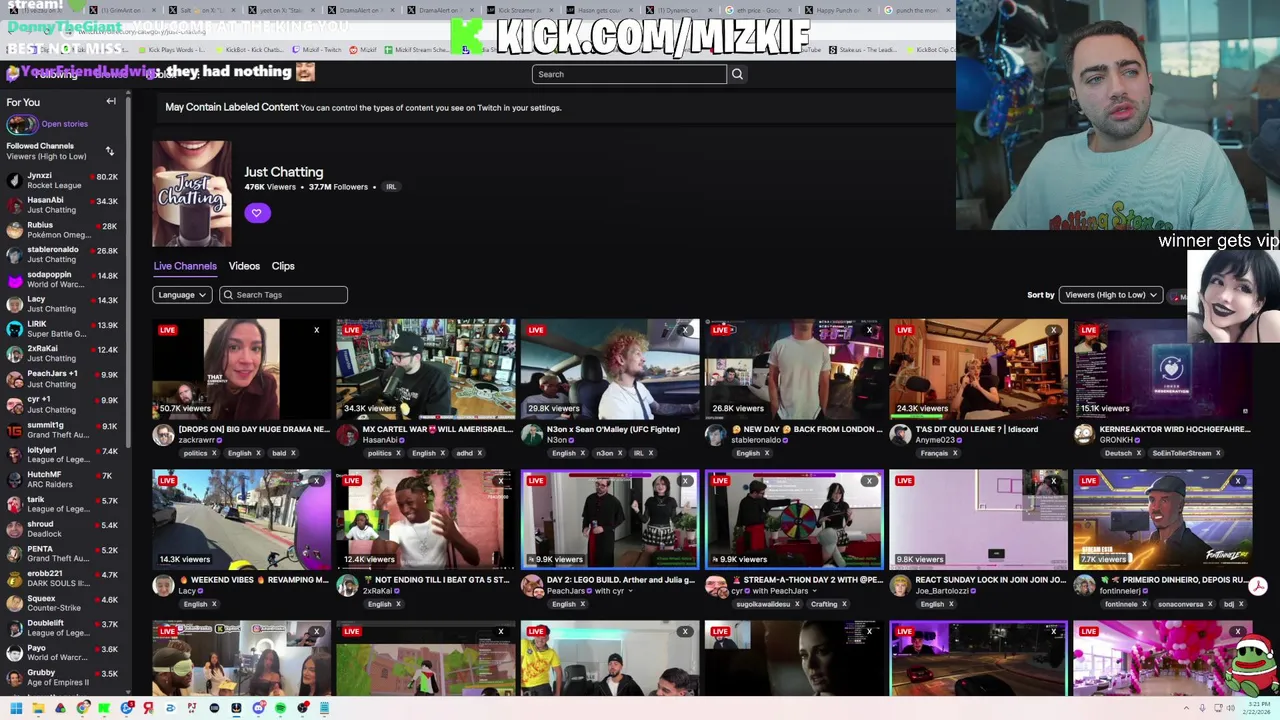Click zackrawrr channel avatar
Viewport: 1280px width, 720px height.
point(163,435)
